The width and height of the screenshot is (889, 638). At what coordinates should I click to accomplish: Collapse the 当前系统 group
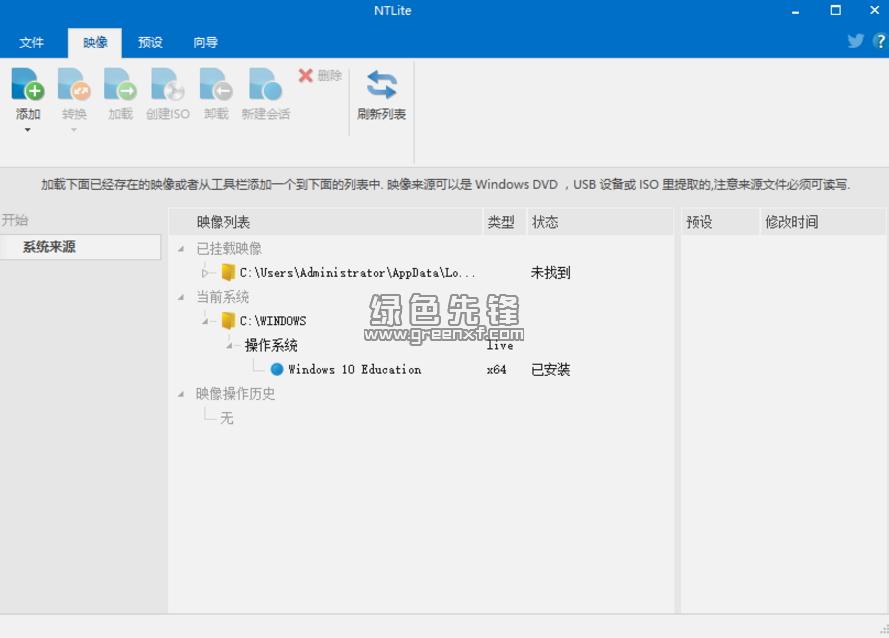click(181, 297)
